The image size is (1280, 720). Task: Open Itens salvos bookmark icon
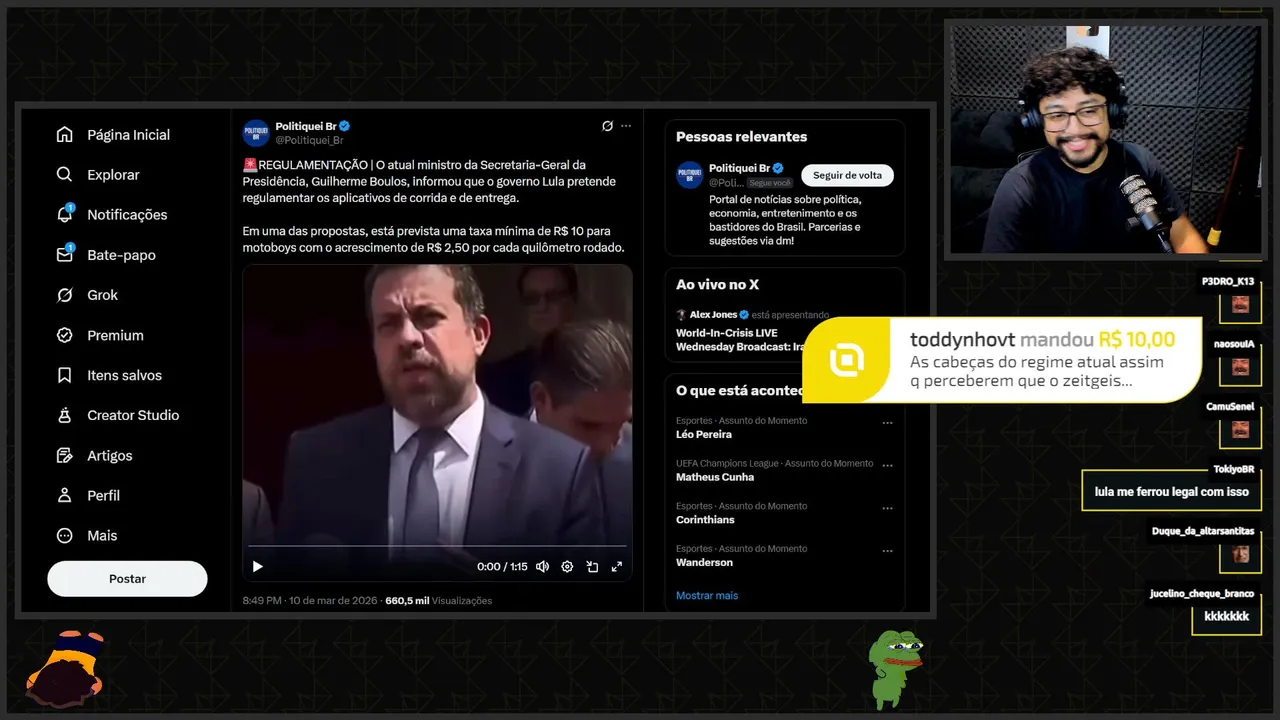pyautogui.click(x=65, y=375)
